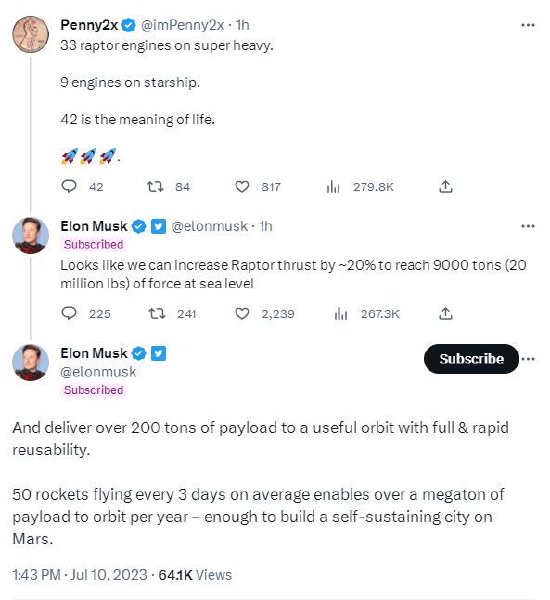Open @imPenny2x profile handle link
The height and width of the screenshot is (600, 550).
[183, 25]
